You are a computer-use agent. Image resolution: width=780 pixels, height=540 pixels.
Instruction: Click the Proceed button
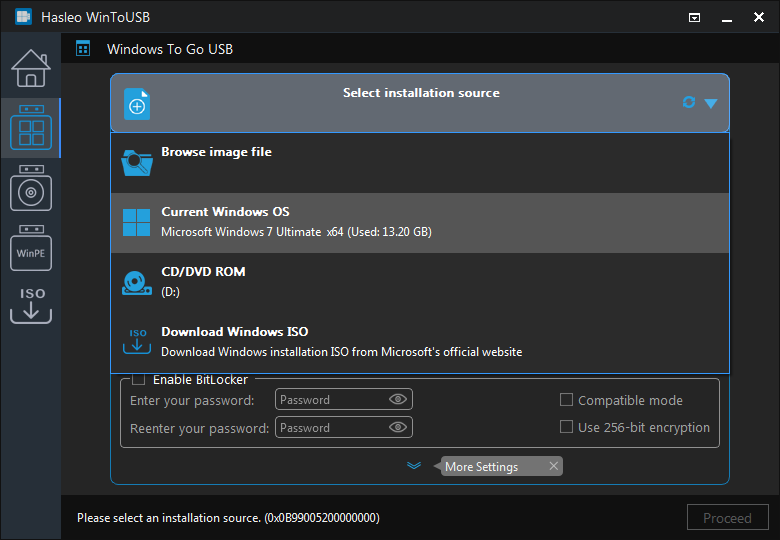tap(727, 518)
